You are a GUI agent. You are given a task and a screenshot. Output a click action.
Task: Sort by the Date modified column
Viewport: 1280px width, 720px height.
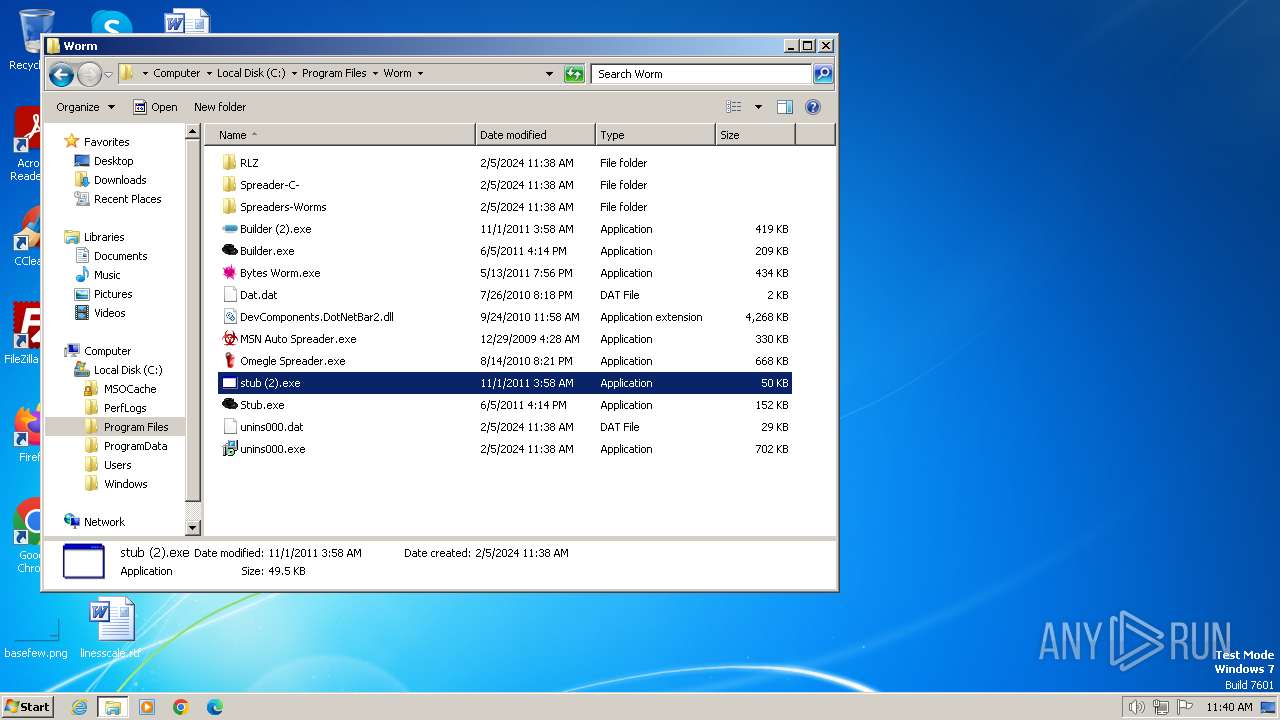coord(535,135)
